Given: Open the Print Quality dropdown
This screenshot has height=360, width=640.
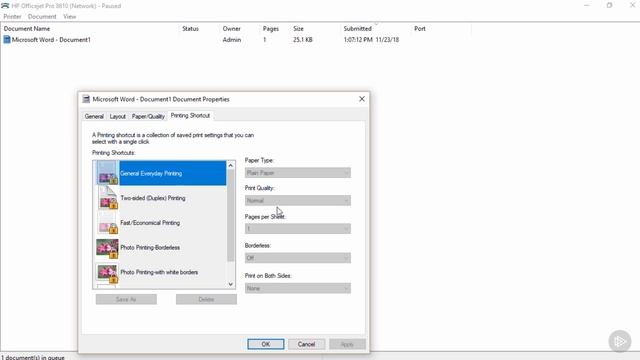Looking at the screenshot, I should [x=298, y=200].
